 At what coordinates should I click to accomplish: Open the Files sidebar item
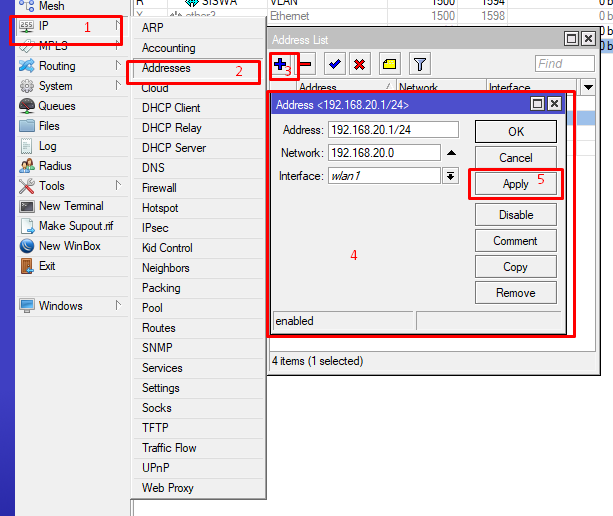click(x=49, y=126)
